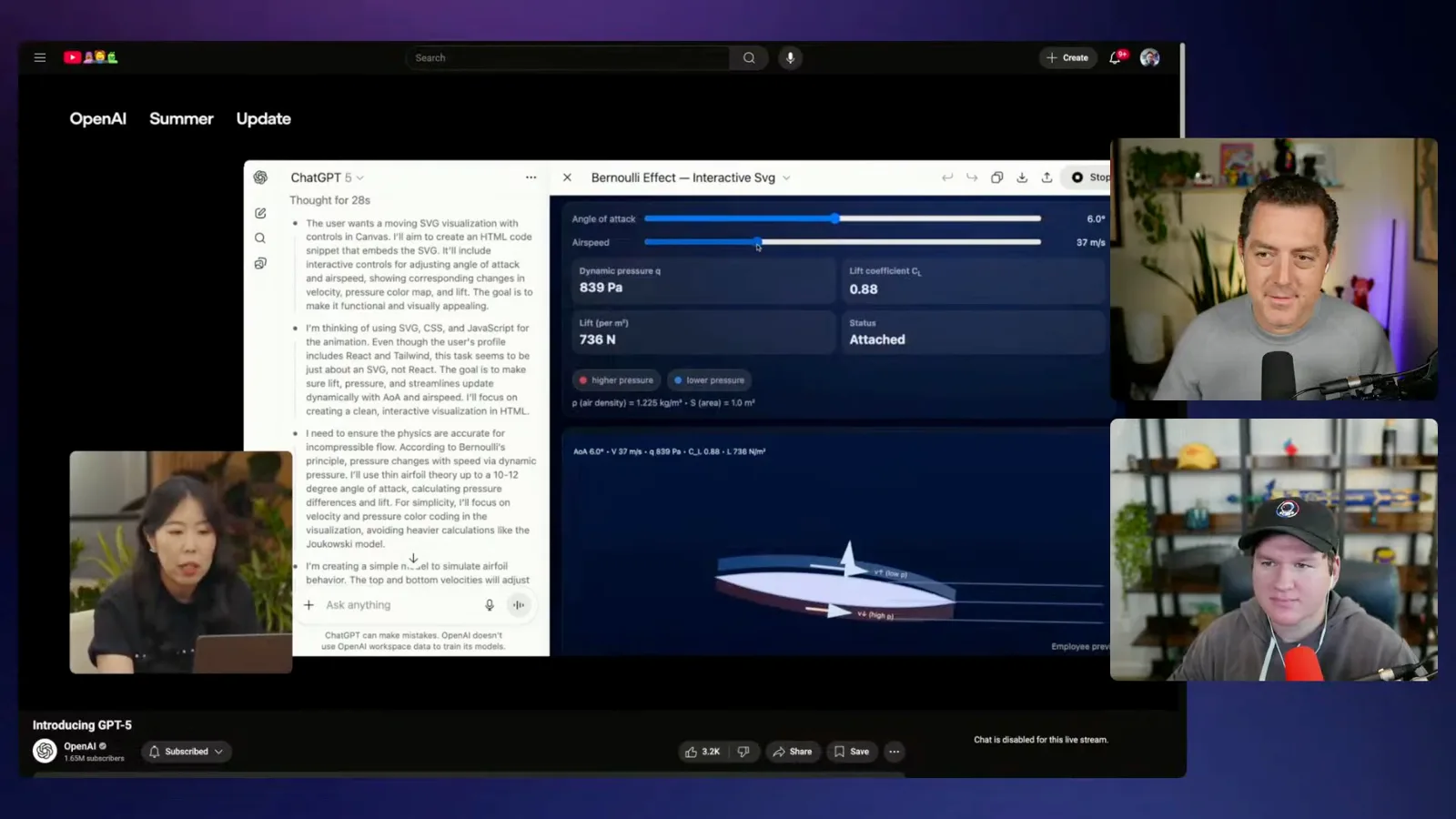This screenshot has width=1456, height=819.
Task: Like the Introducing GPT-5 video
Action: (x=702, y=752)
